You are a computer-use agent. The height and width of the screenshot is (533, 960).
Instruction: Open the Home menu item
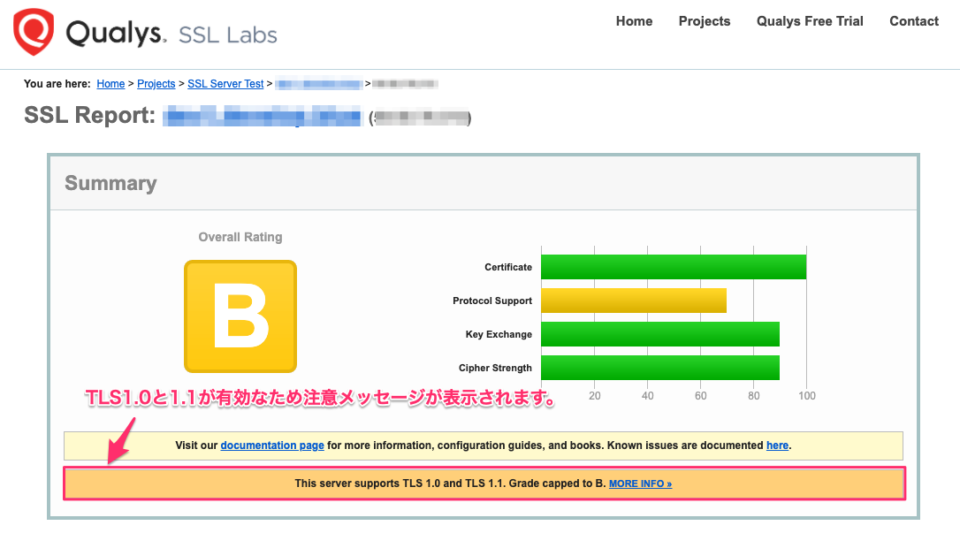click(x=634, y=21)
